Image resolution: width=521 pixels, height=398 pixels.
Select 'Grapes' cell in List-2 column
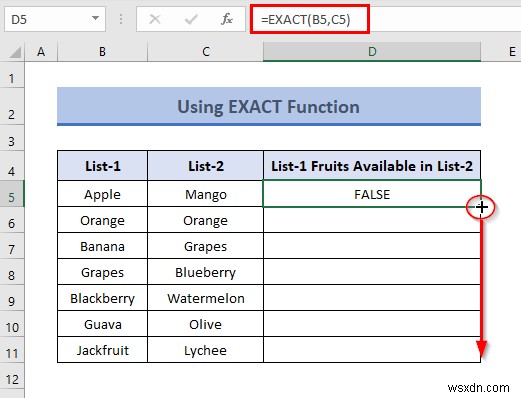click(205, 246)
